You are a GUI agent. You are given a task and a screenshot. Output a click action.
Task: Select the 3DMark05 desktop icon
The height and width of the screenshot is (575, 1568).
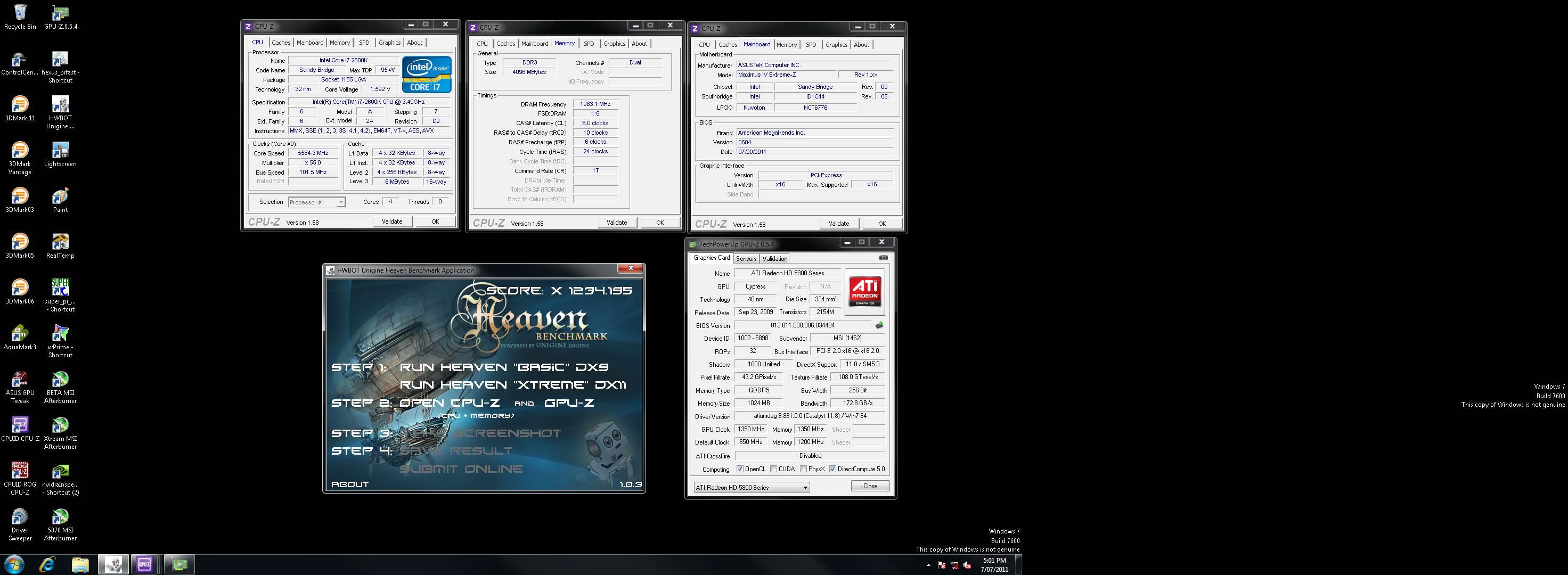[x=20, y=245]
